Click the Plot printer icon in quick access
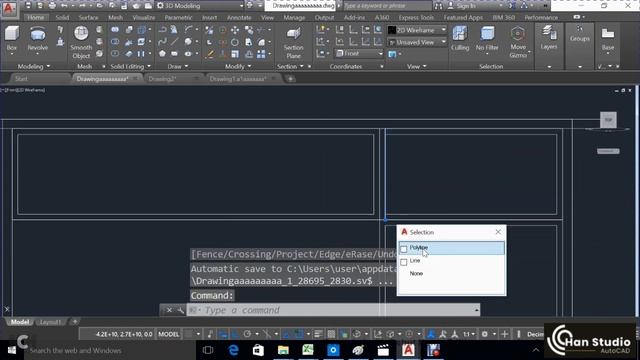Image resolution: width=640 pixels, height=360 pixels. coord(52,6)
